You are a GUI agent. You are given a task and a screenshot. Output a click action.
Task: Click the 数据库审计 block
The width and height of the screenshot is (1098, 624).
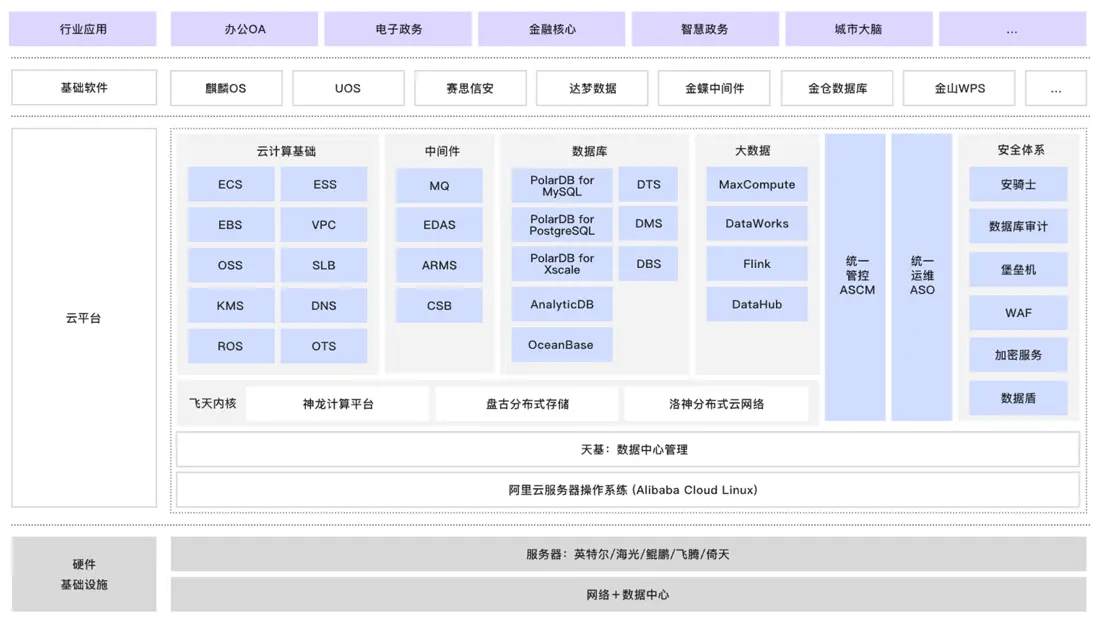[x=1018, y=226]
